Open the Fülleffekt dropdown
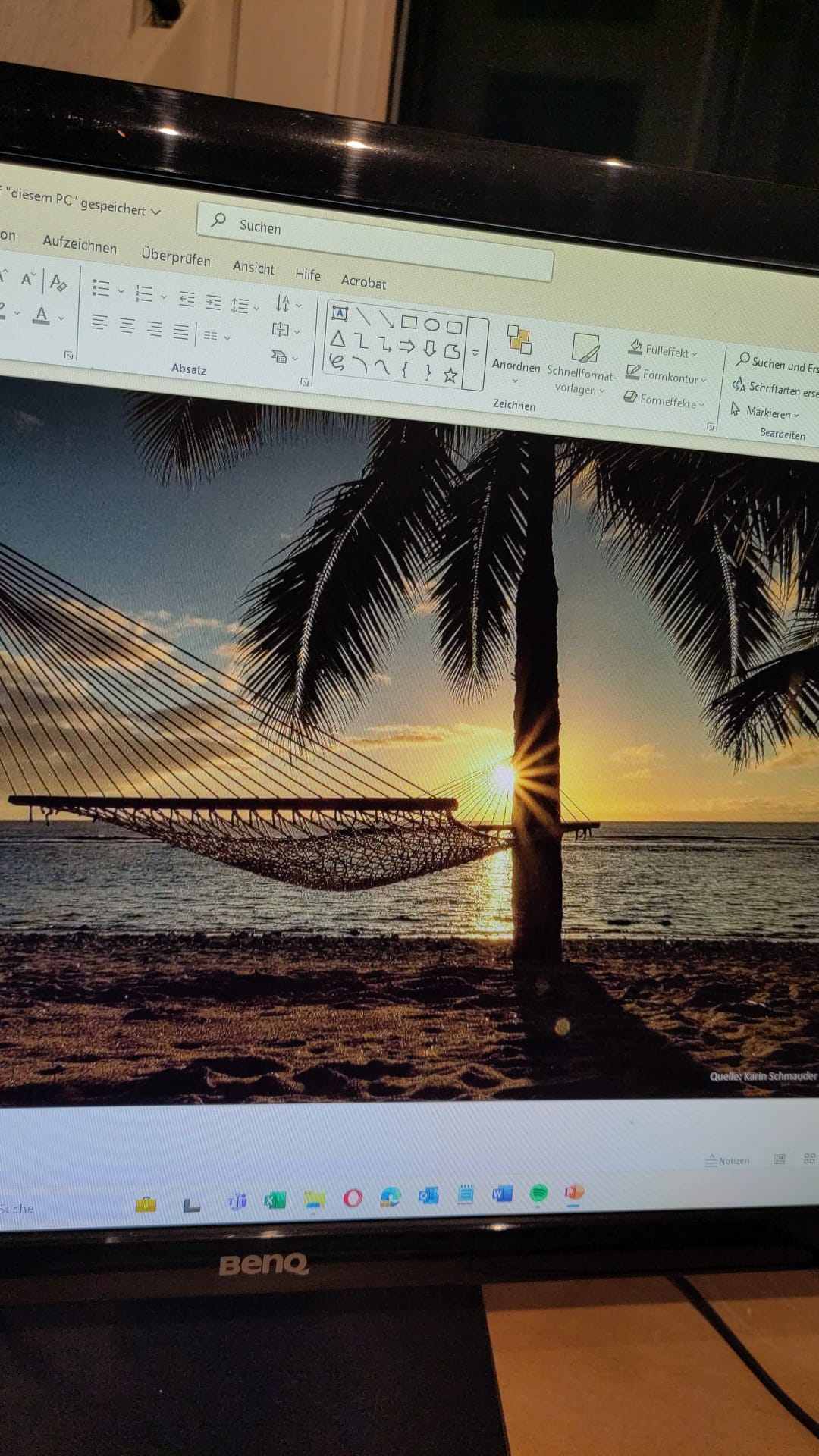Image resolution: width=819 pixels, height=1456 pixels. 663,350
